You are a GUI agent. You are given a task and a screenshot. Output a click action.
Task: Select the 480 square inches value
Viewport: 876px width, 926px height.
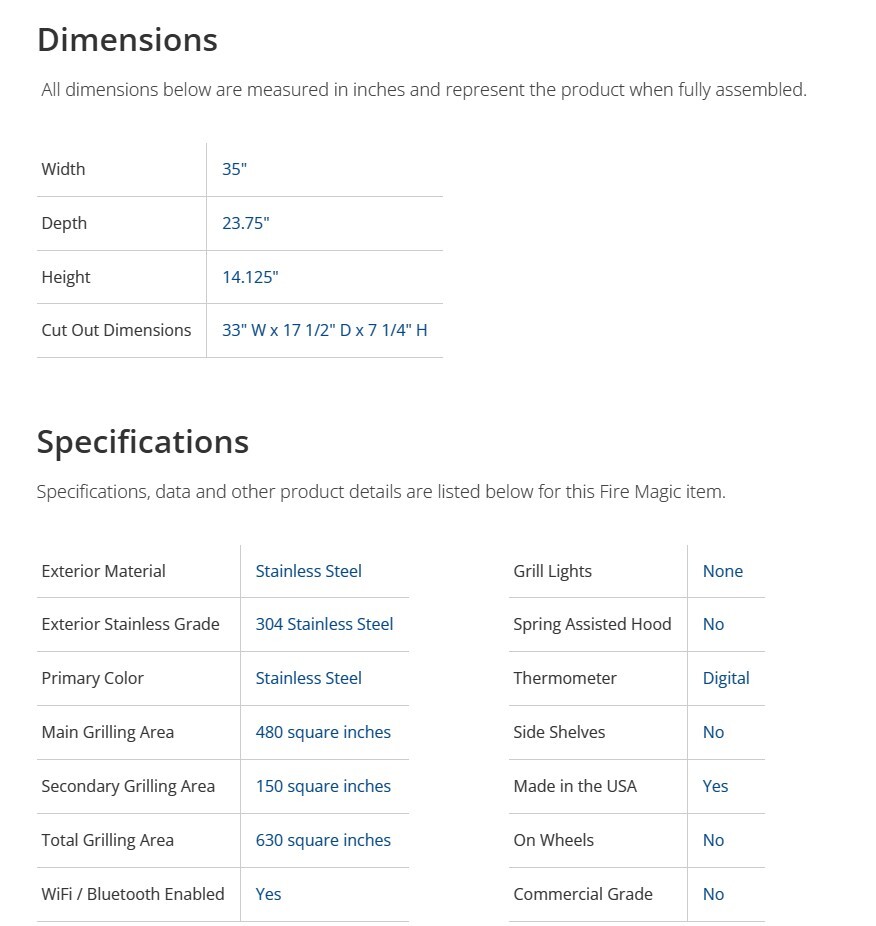(323, 732)
